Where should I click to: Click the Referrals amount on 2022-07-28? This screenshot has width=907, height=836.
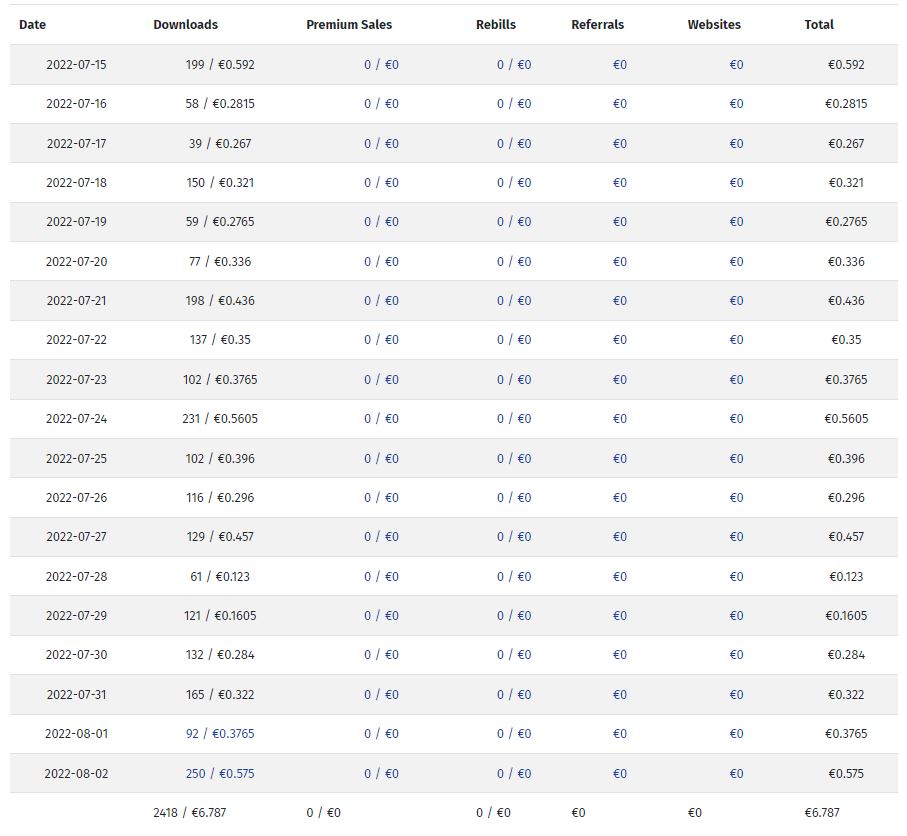pyautogui.click(x=620, y=577)
